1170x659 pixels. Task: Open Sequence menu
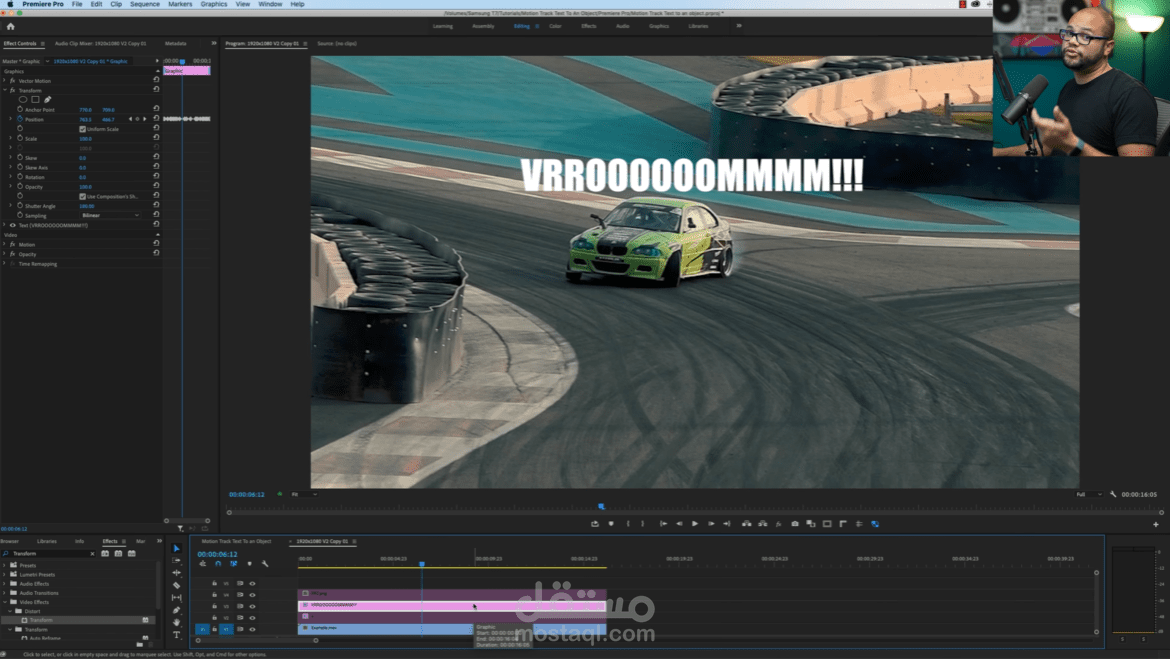(x=145, y=4)
